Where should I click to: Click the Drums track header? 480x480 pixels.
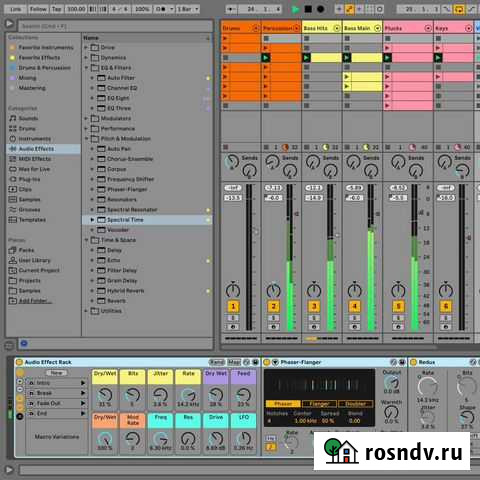pos(241,28)
